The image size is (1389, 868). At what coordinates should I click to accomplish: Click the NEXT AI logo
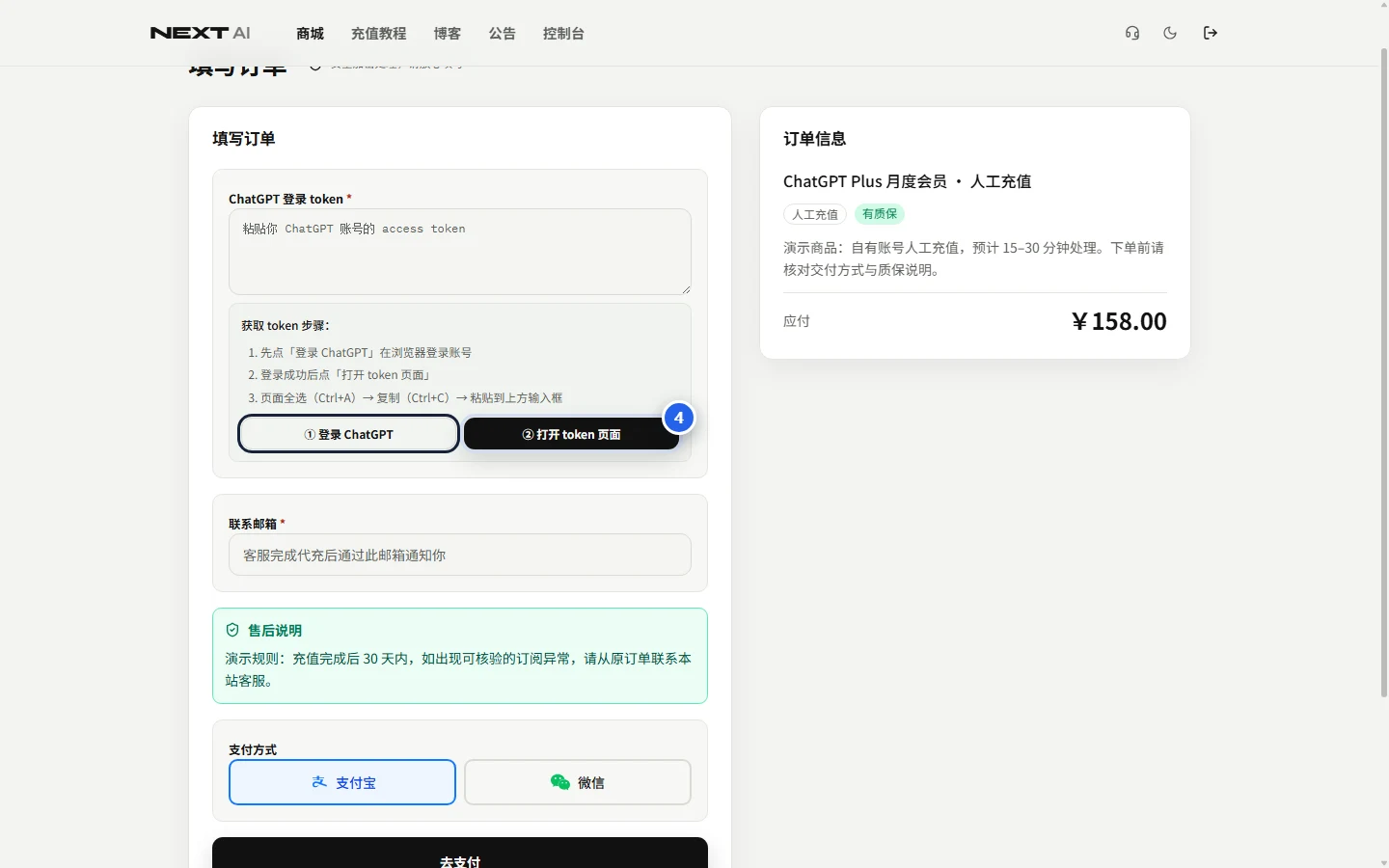coord(201,33)
